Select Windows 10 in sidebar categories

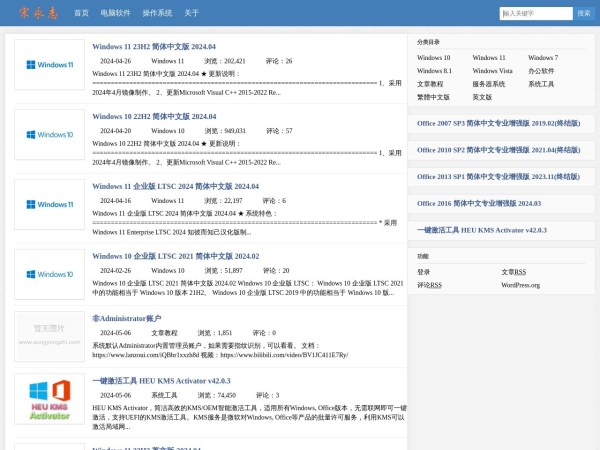[x=434, y=58]
